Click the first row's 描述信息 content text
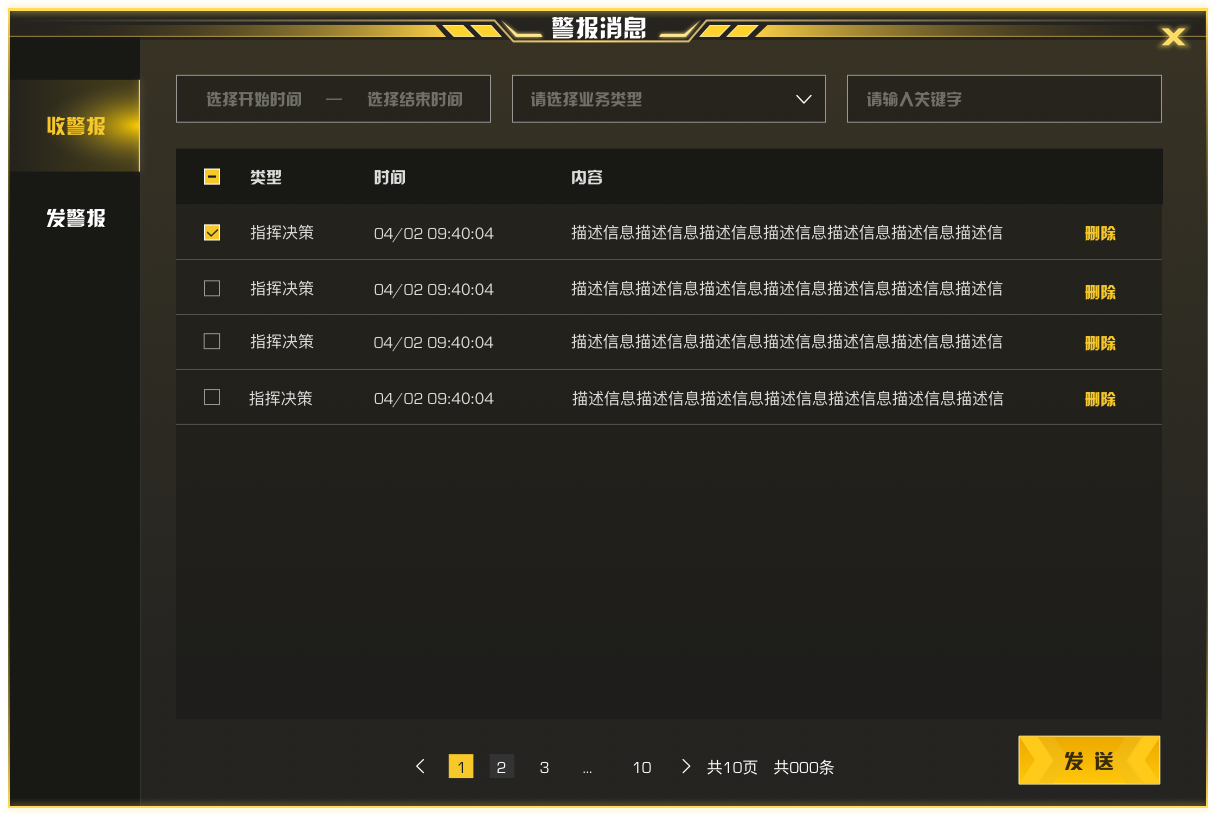Image resolution: width=1216 pixels, height=816 pixels. coord(787,232)
